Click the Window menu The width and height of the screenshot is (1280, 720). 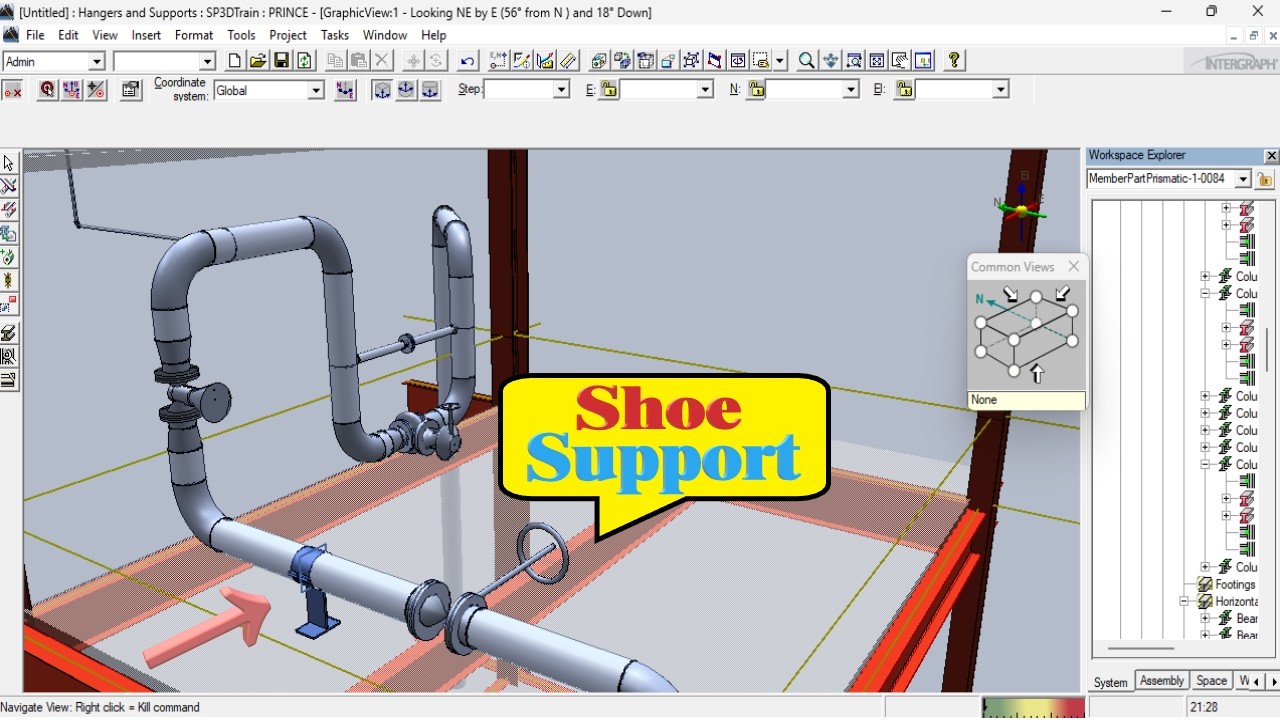(384, 35)
